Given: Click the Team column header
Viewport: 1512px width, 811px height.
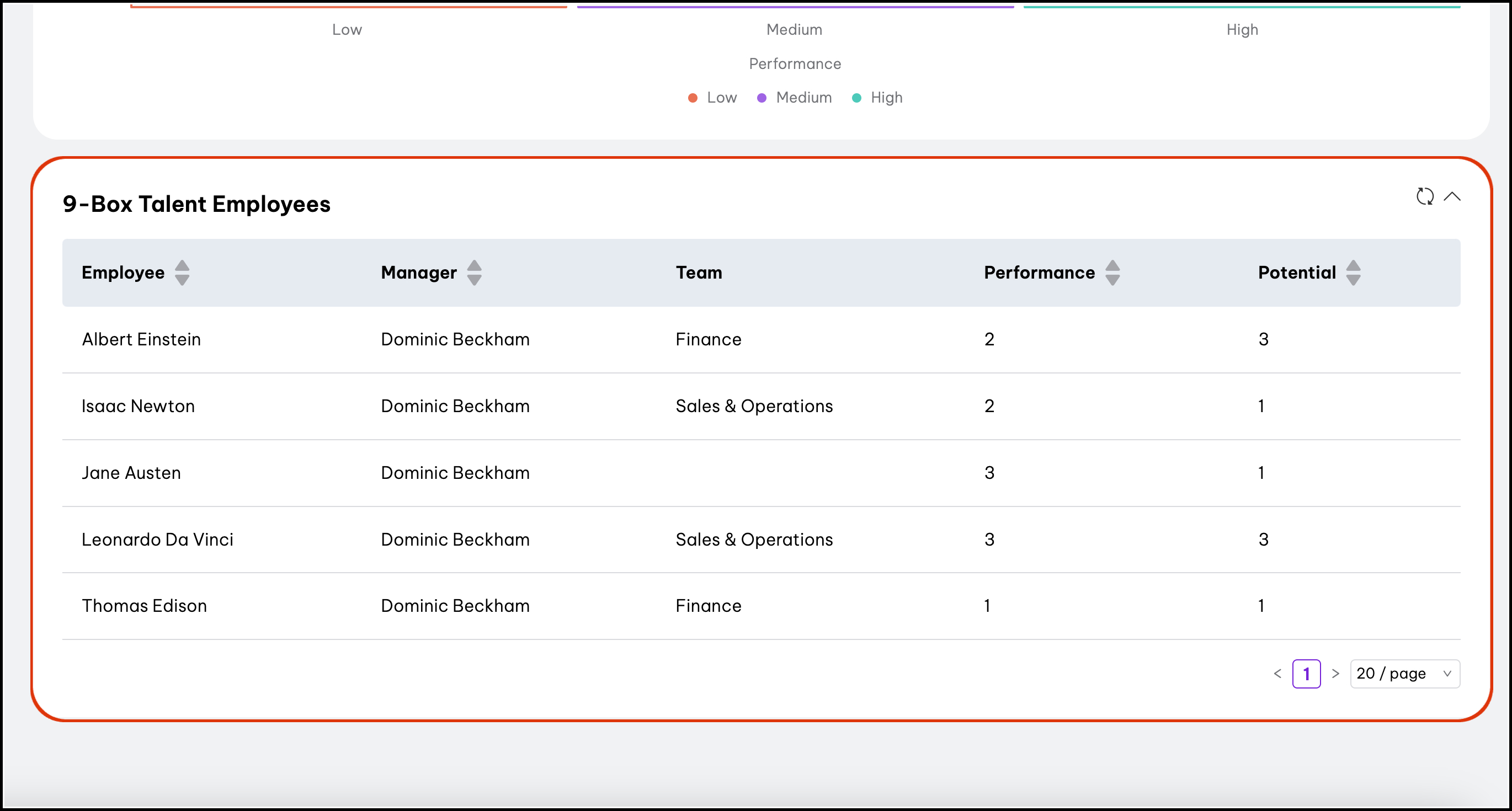Looking at the screenshot, I should point(699,273).
